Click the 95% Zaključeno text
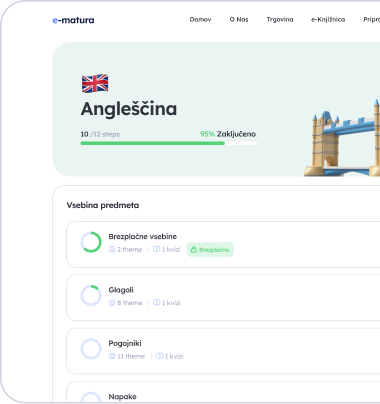Viewport: 380px width, 404px height. point(228,134)
